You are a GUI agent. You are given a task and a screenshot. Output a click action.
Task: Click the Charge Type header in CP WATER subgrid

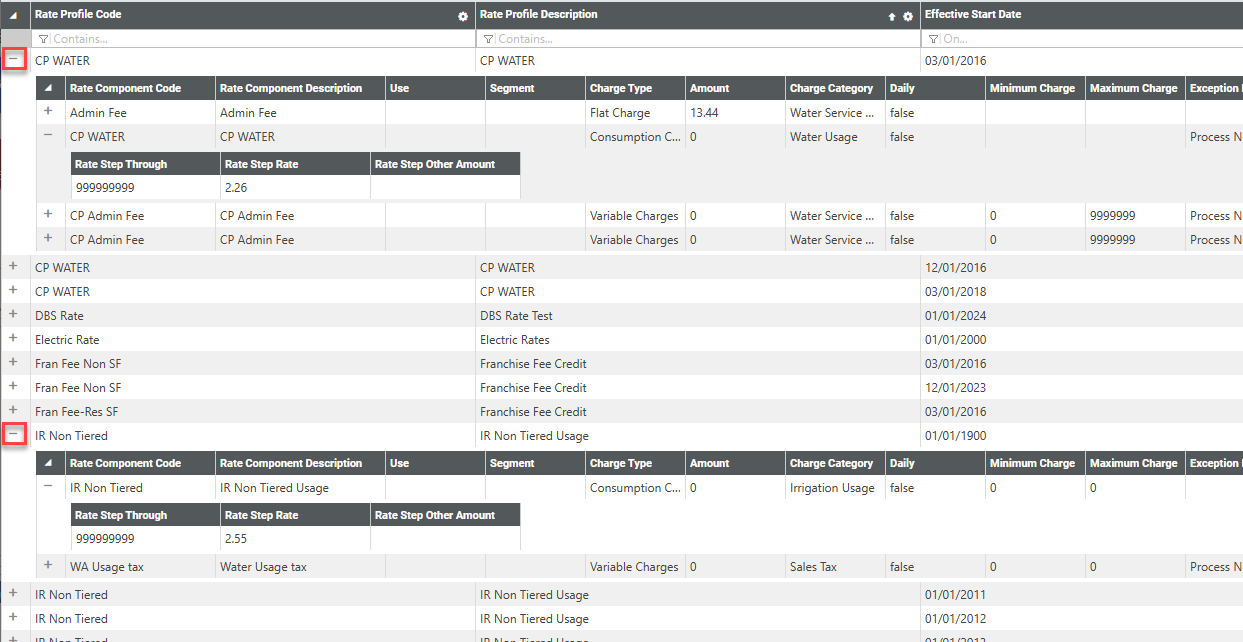(x=620, y=88)
